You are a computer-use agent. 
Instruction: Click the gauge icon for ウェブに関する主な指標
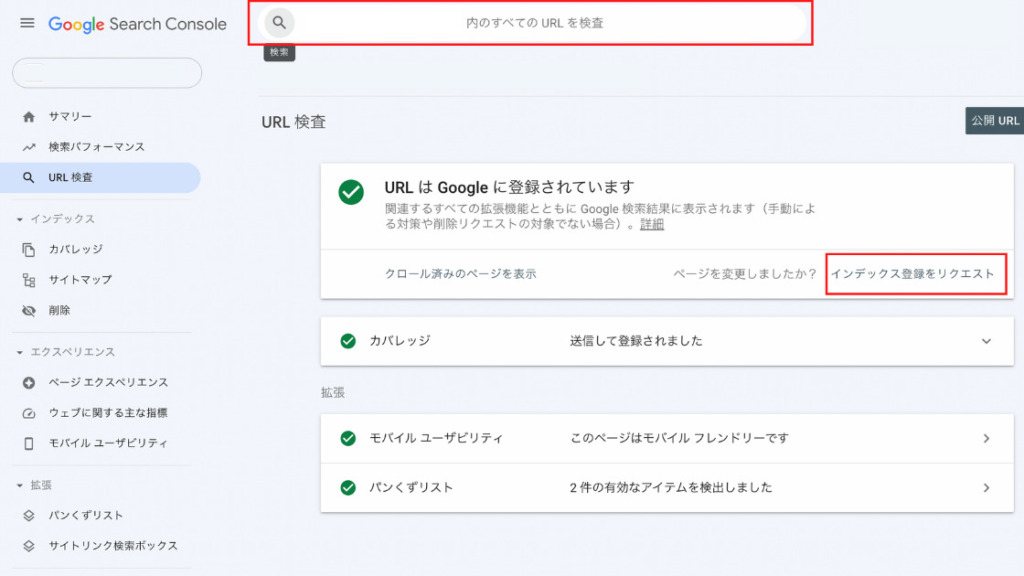(x=29, y=413)
